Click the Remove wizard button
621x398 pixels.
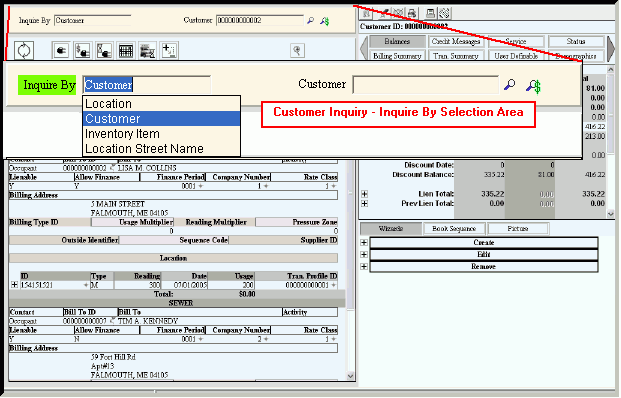(484, 267)
